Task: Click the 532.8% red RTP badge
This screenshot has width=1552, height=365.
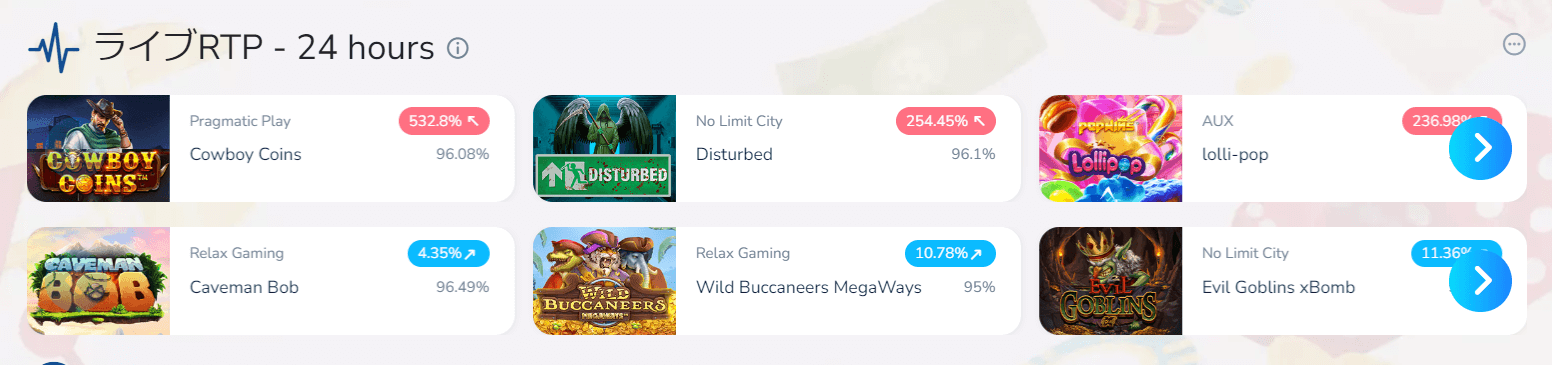Action: (444, 121)
